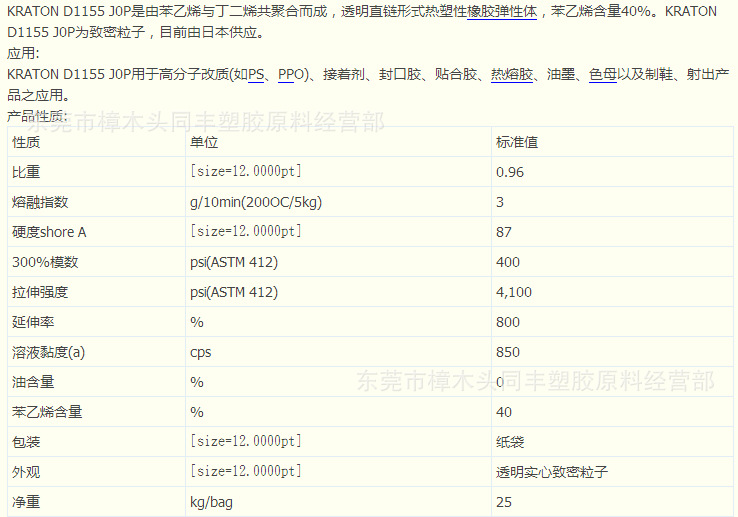Viewport: 738px width, 517px height.
Task: Click the 拉伸强度 row label
Action: tap(40, 292)
